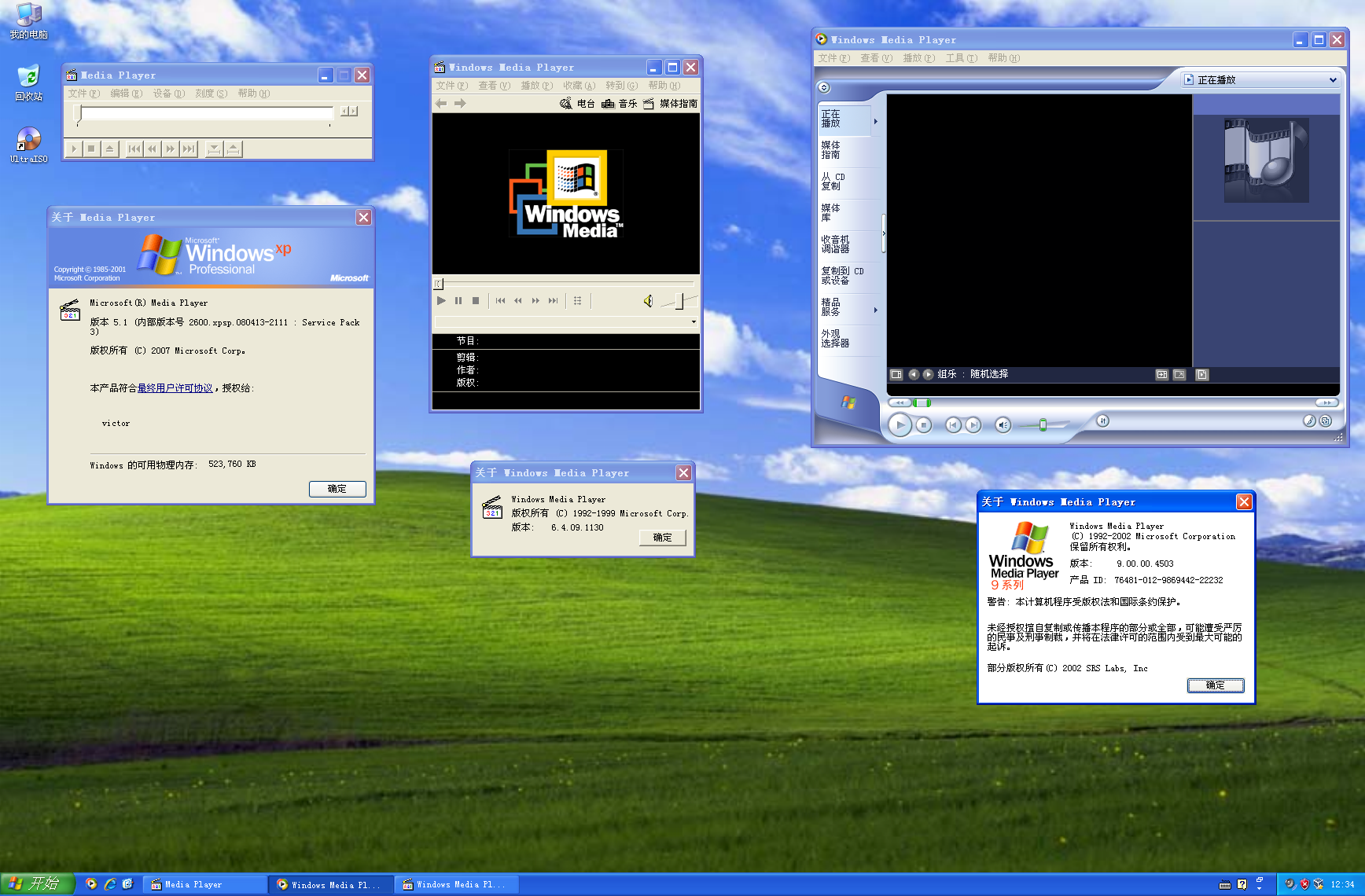Click the Now Playing options button beside visualization arrows

point(896,375)
